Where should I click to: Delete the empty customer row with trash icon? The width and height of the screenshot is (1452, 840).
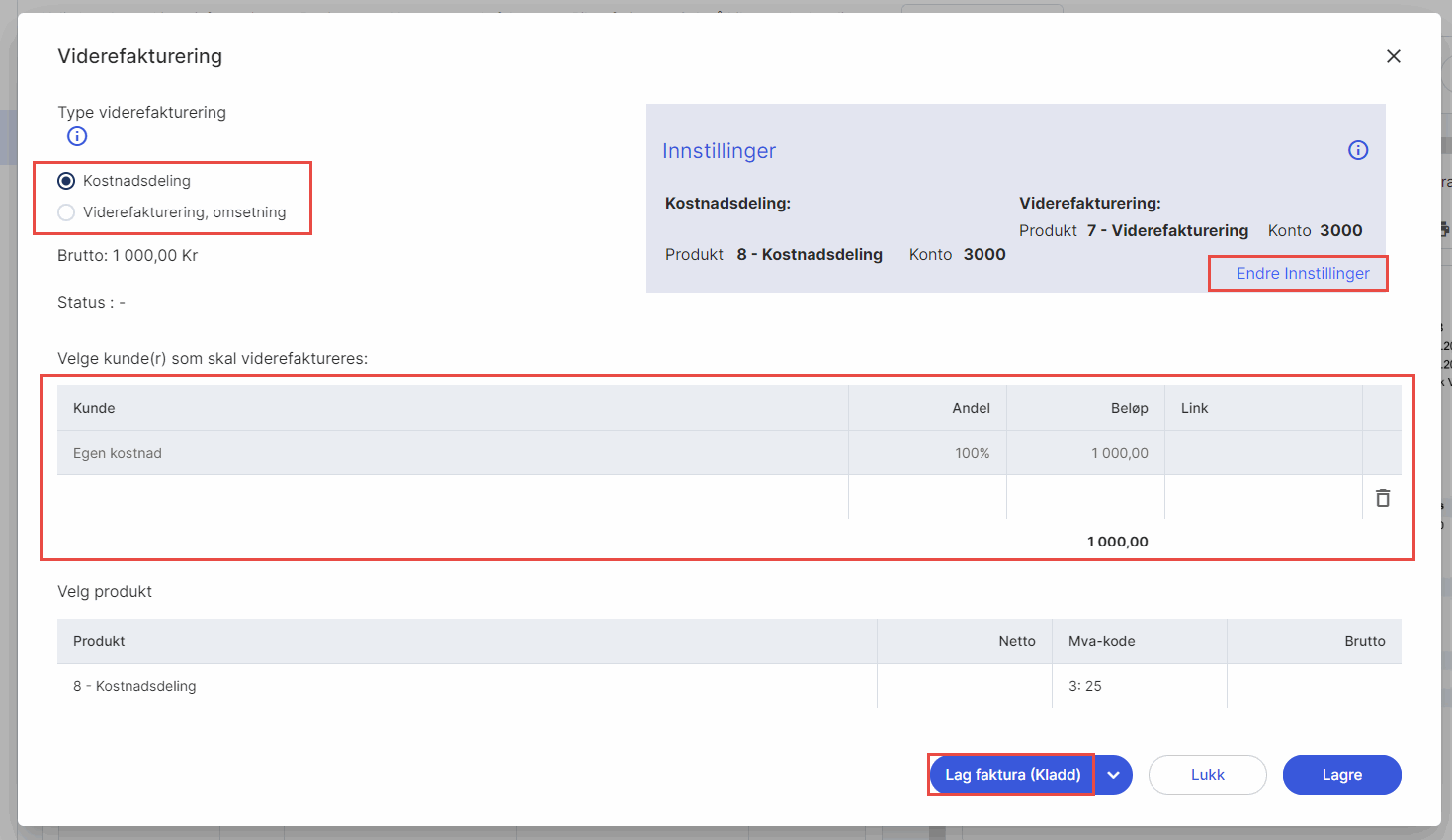(1382, 498)
